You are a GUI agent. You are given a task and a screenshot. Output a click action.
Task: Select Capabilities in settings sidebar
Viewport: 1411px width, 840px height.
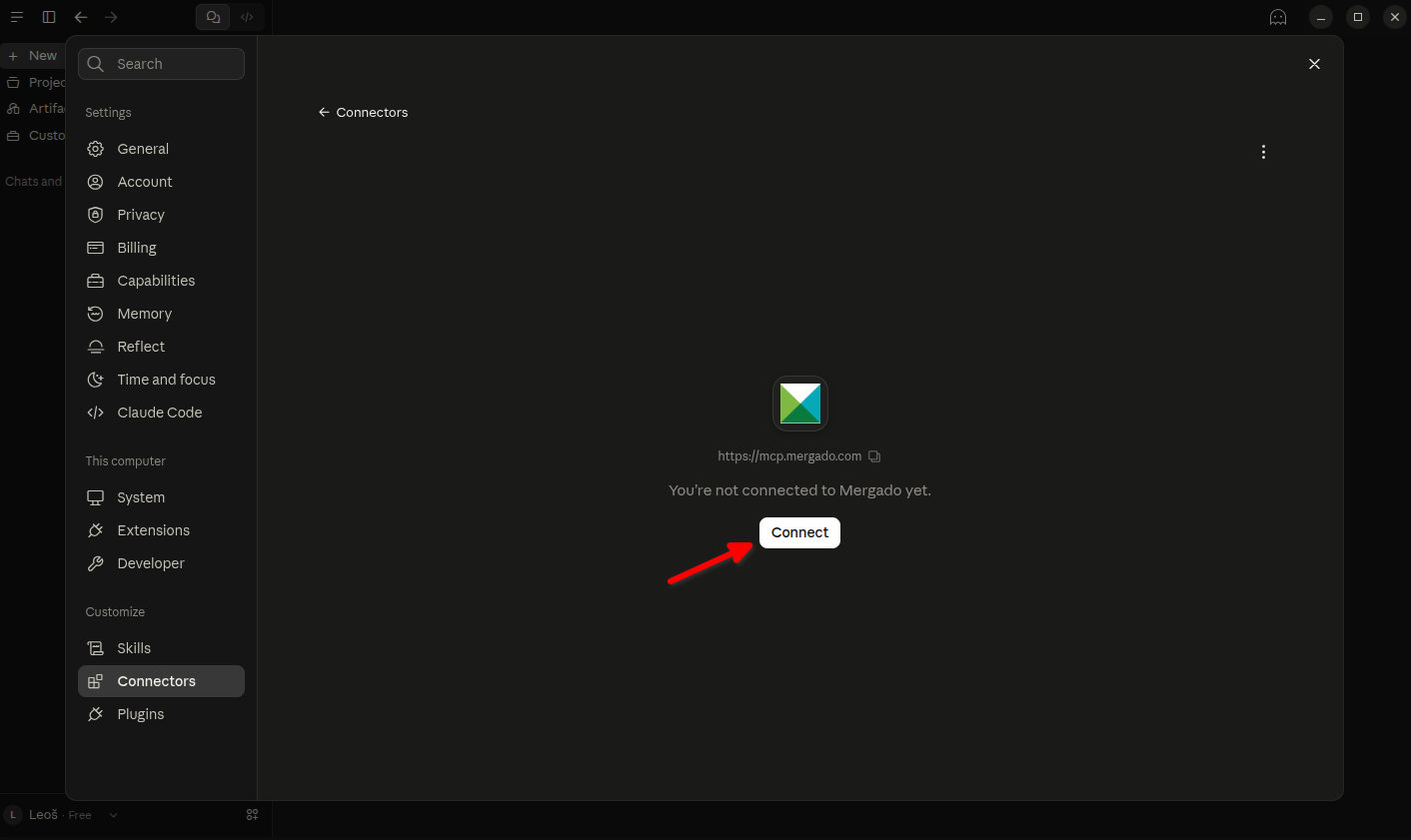click(x=161, y=281)
